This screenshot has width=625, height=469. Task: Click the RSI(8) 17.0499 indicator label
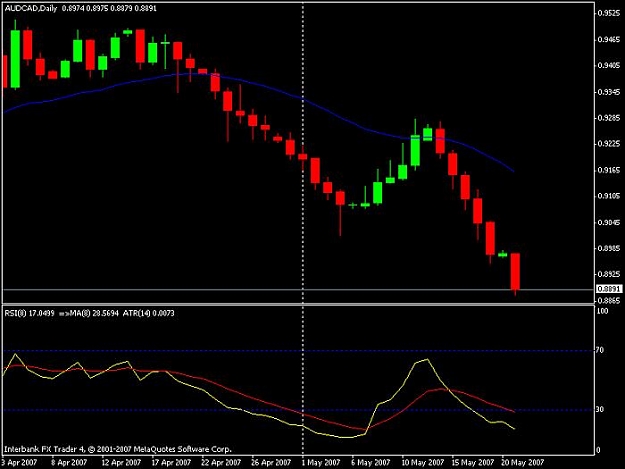click(x=29, y=313)
